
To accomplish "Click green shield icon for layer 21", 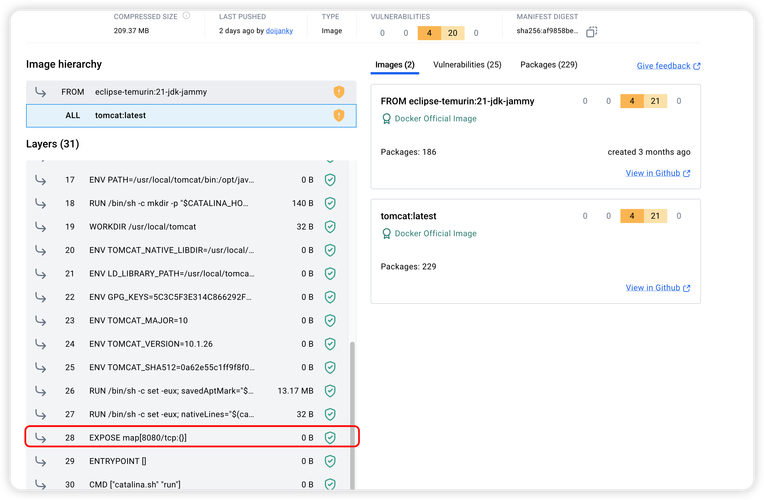I will tap(330, 273).
